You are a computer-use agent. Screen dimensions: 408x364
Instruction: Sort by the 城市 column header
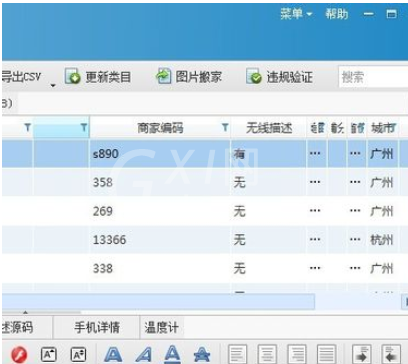pos(383,128)
